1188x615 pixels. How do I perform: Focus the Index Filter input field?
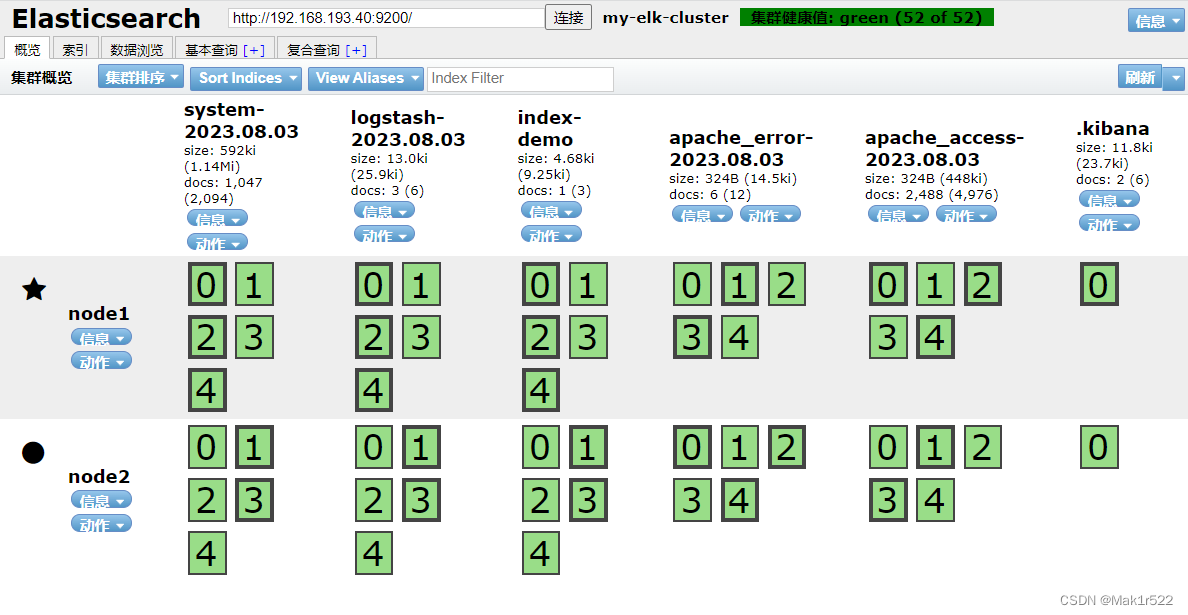(x=521, y=79)
